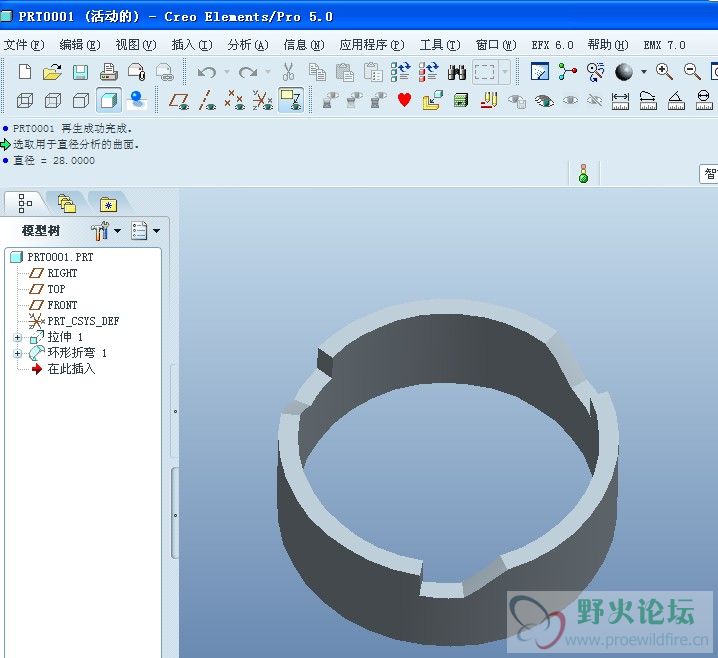Viewport: 718px width, 658px height.
Task: Open an existing file via folder icon
Action: tap(52, 72)
